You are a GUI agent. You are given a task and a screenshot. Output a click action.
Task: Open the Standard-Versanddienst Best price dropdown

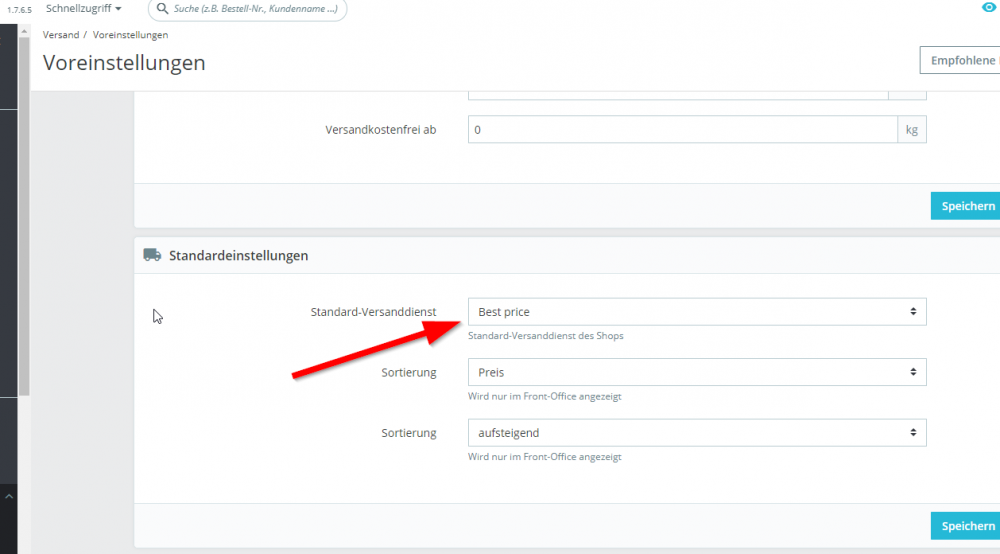pos(696,312)
